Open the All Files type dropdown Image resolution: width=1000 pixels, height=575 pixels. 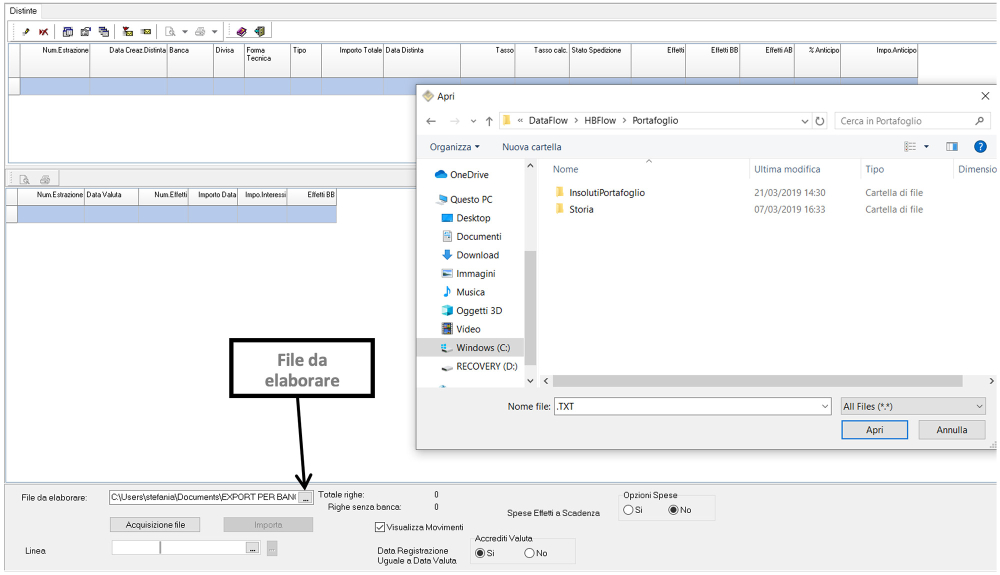coord(912,406)
